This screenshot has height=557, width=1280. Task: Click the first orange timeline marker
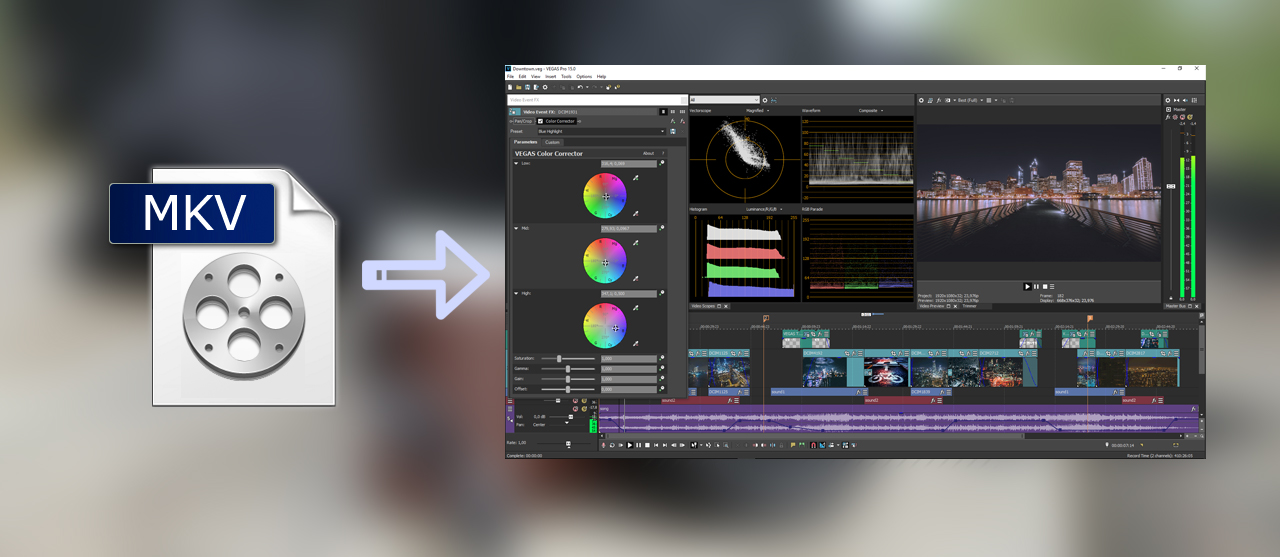tap(766, 319)
